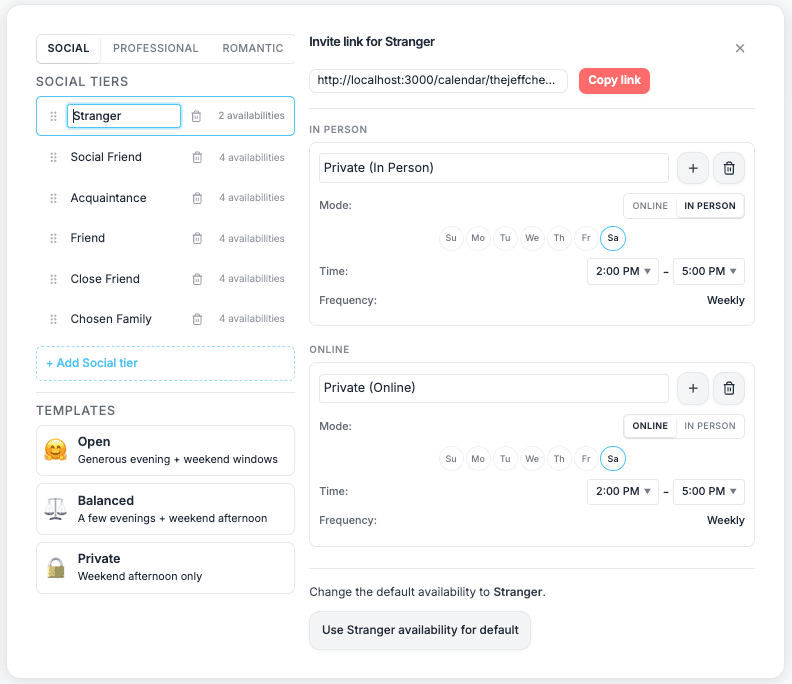Add slot with plus in In Person card
792x684 pixels.
coord(693,168)
